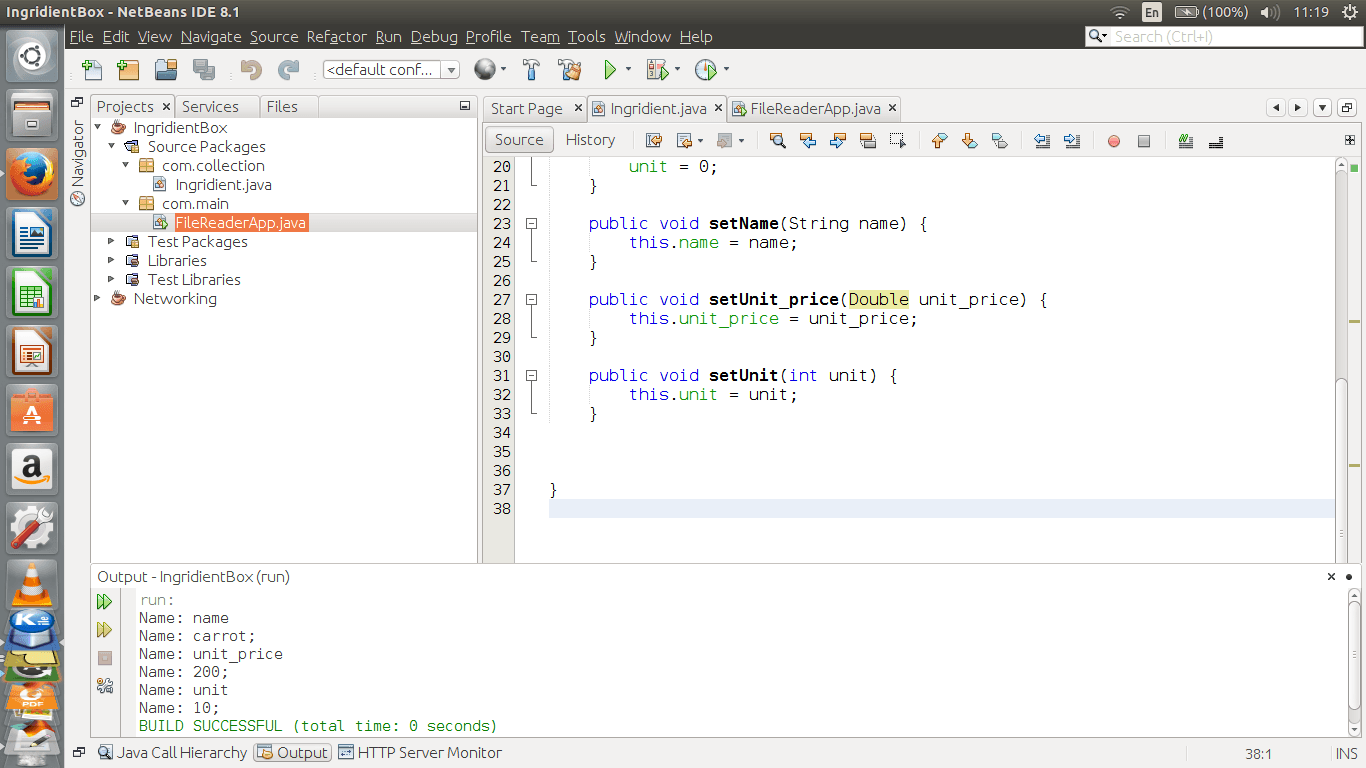This screenshot has width=1366, height=768.
Task: Switch to the FileReaderApp.java editor tab
Action: (x=814, y=109)
